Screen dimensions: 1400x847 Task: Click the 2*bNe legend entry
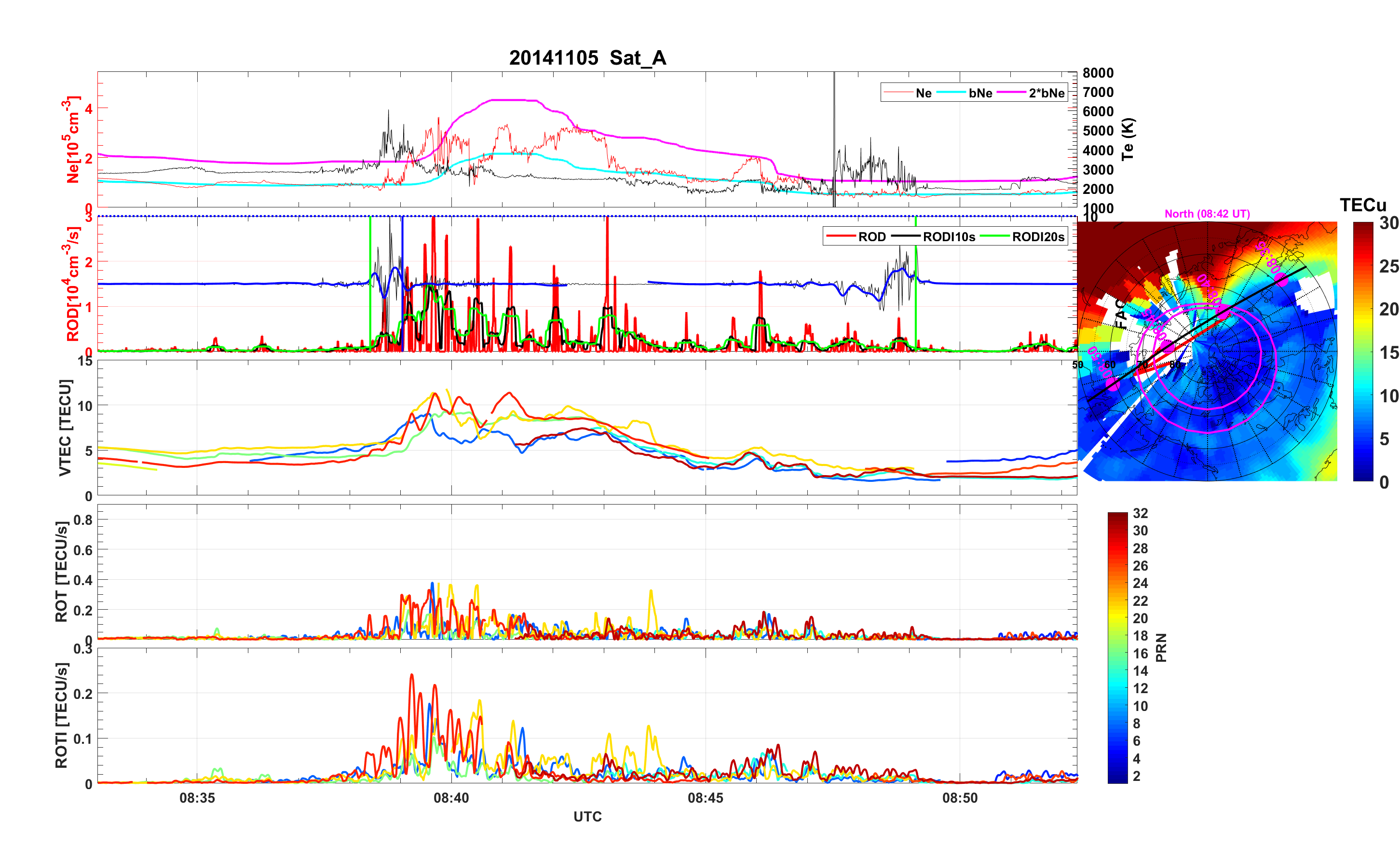pyautogui.click(x=1046, y=93)
